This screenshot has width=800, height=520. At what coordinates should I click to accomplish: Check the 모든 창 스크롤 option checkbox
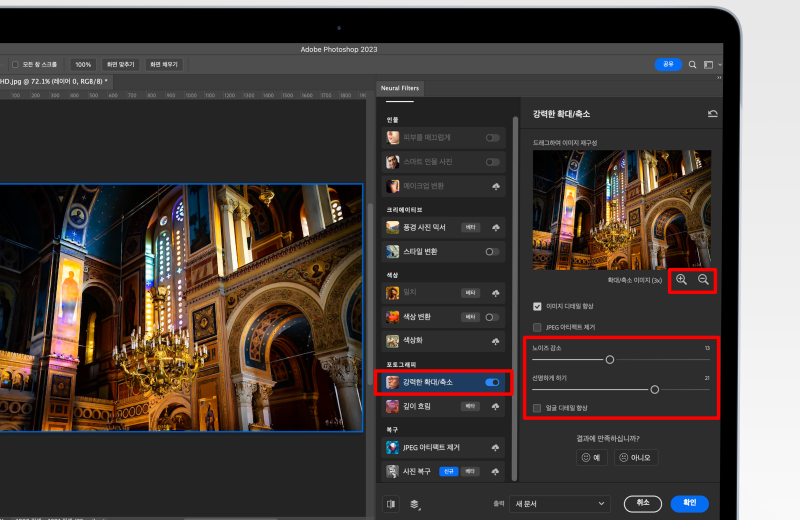tap(15, 64)
